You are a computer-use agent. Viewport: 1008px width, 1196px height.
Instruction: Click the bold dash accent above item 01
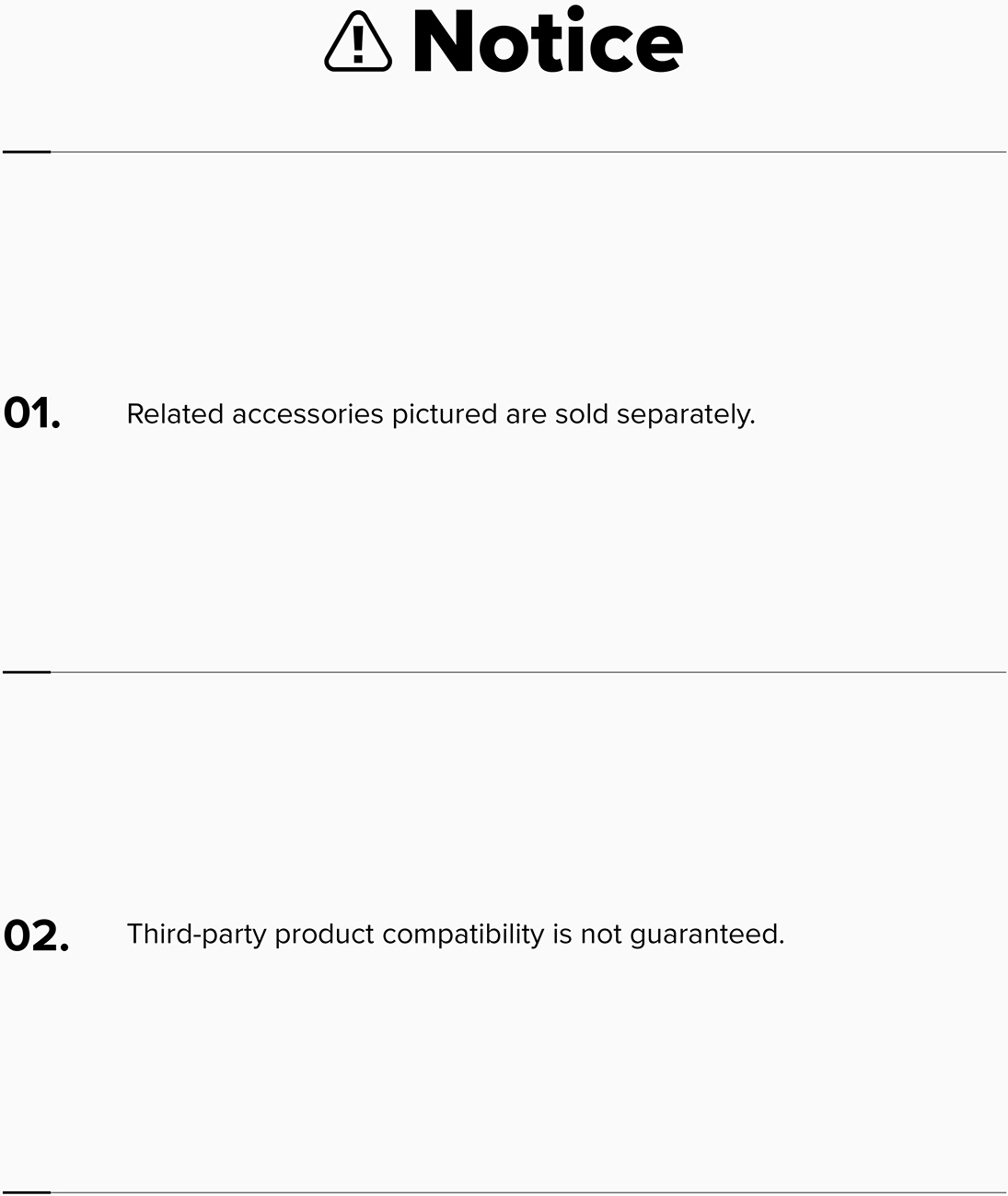point(27,152)
